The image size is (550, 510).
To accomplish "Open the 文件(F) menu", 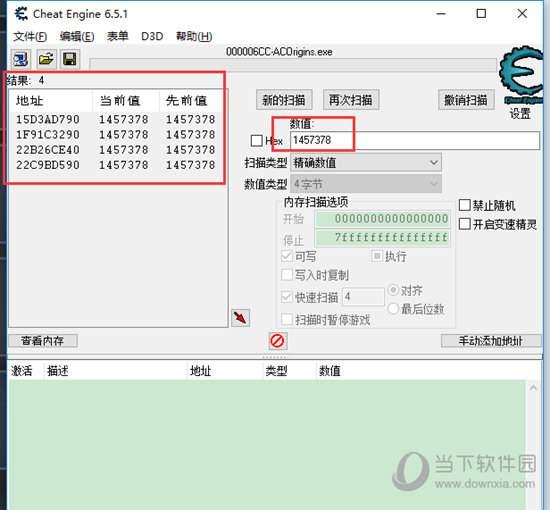I will [x=30, y=36].
